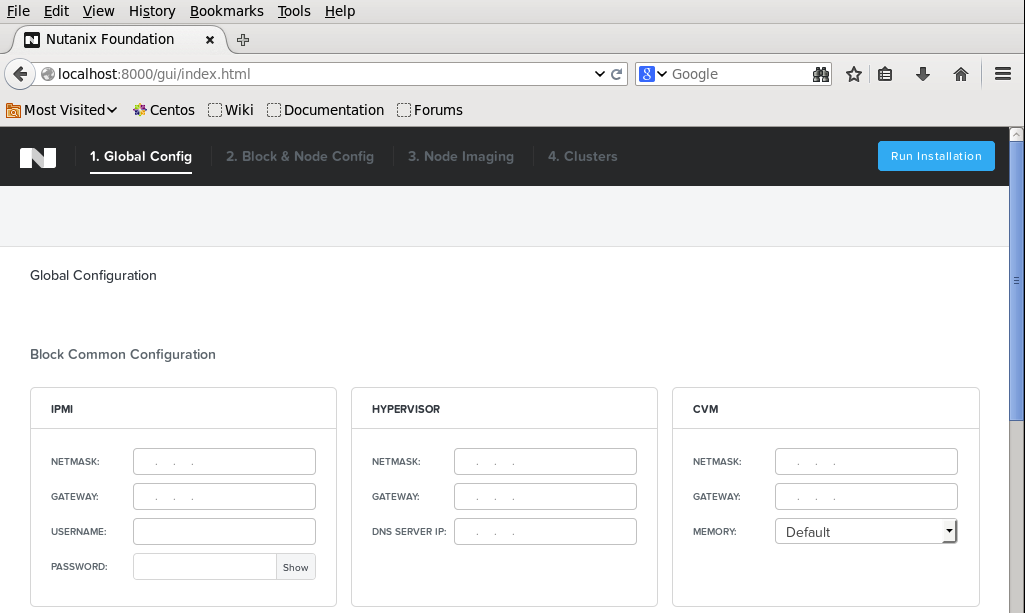Choose search engine via Google icon dropdown
Viewport: 1025px width, 613px height.
[x=652, y=74]
